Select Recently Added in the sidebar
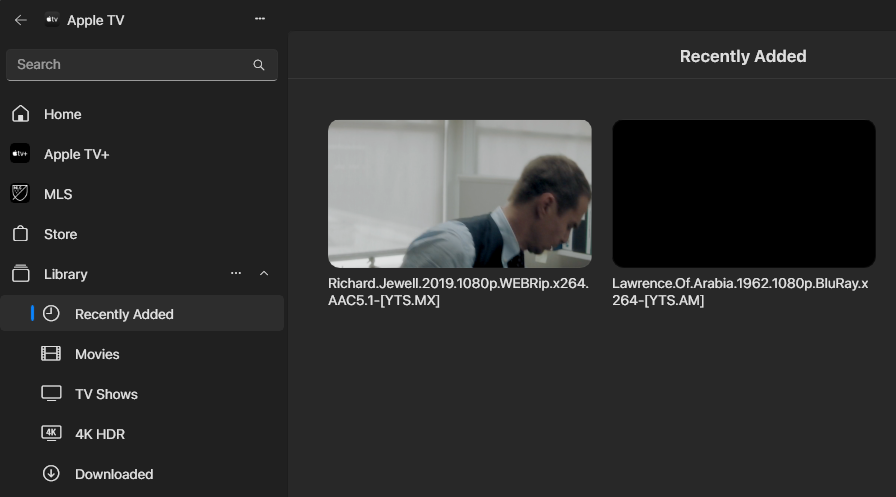 (124, 314)
